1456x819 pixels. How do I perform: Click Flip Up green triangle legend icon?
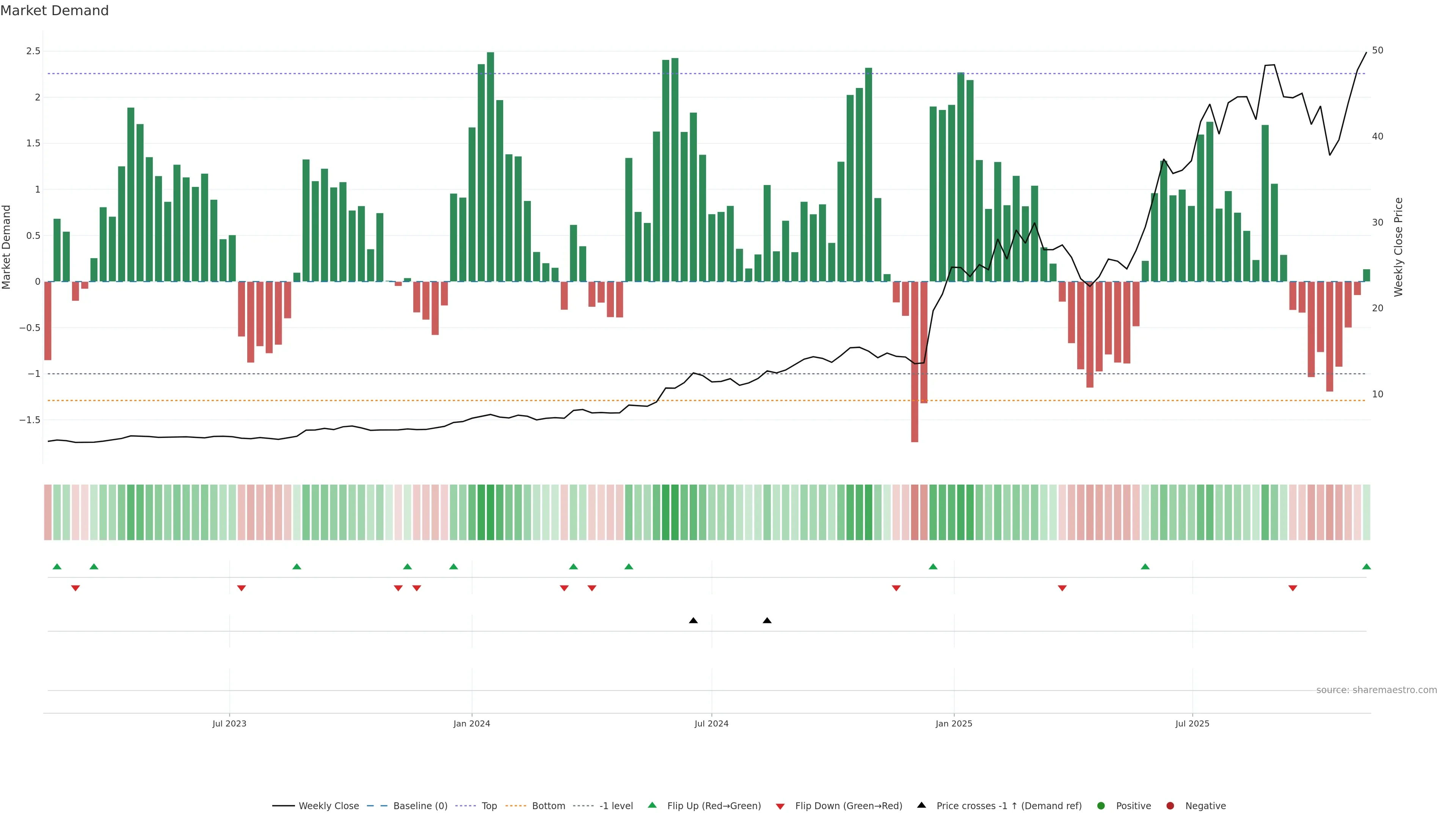pyautogui.click(x=652, y=805)
